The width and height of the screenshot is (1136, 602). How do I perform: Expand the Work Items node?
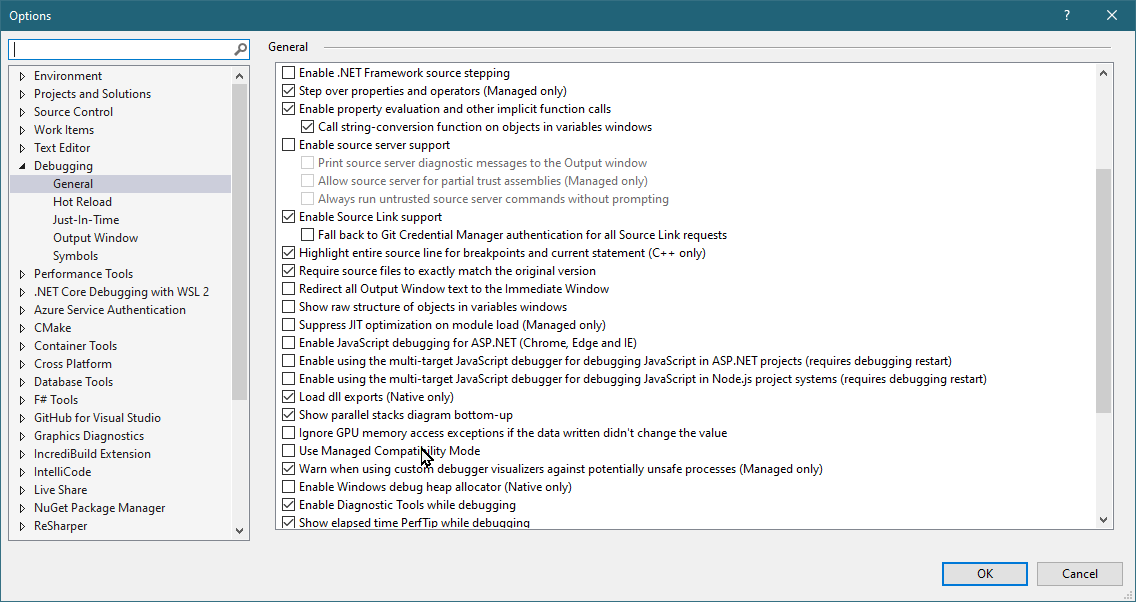[x=22, y=130]
